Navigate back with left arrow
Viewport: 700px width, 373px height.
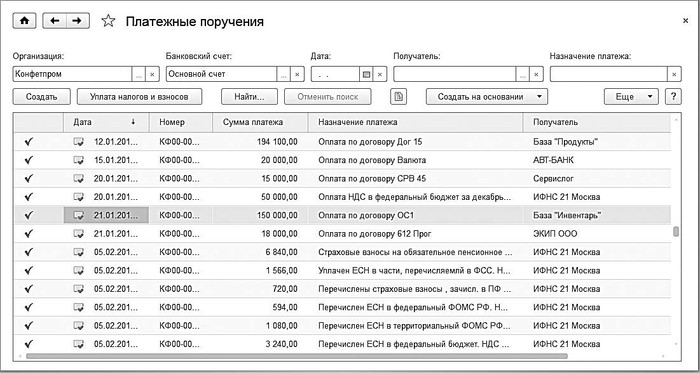tap(54, 21)
